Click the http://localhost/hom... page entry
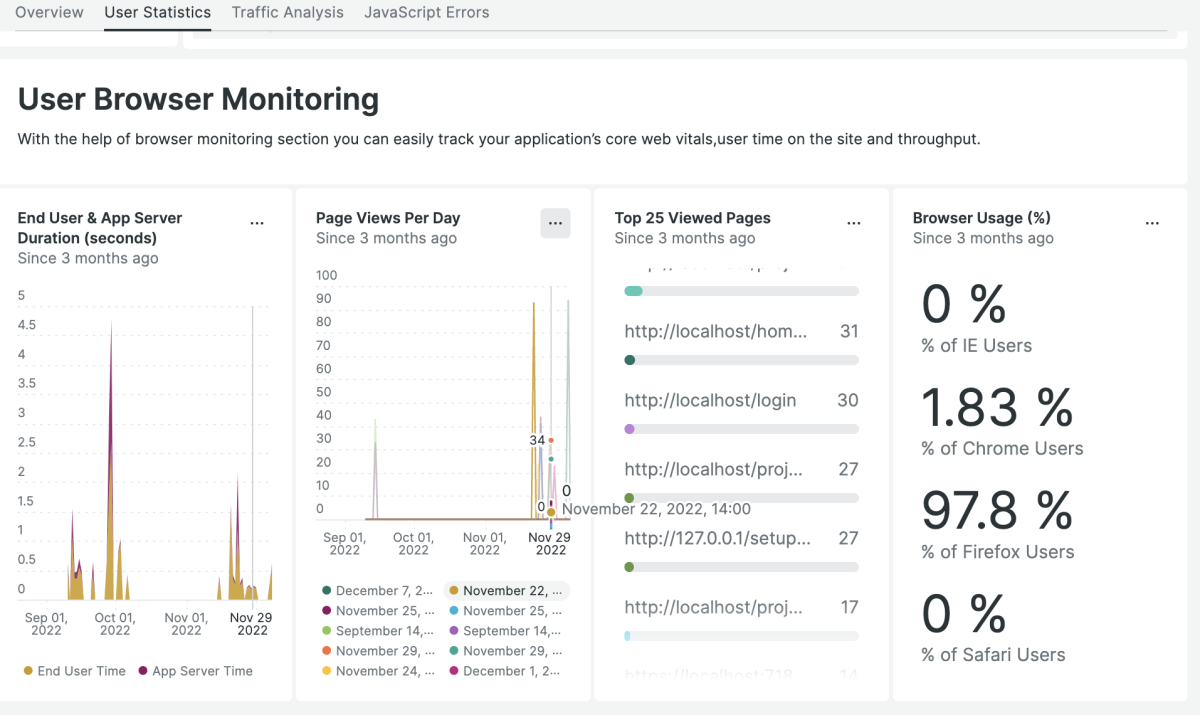This screenshot has width=1200, height=715. (715, 331)
